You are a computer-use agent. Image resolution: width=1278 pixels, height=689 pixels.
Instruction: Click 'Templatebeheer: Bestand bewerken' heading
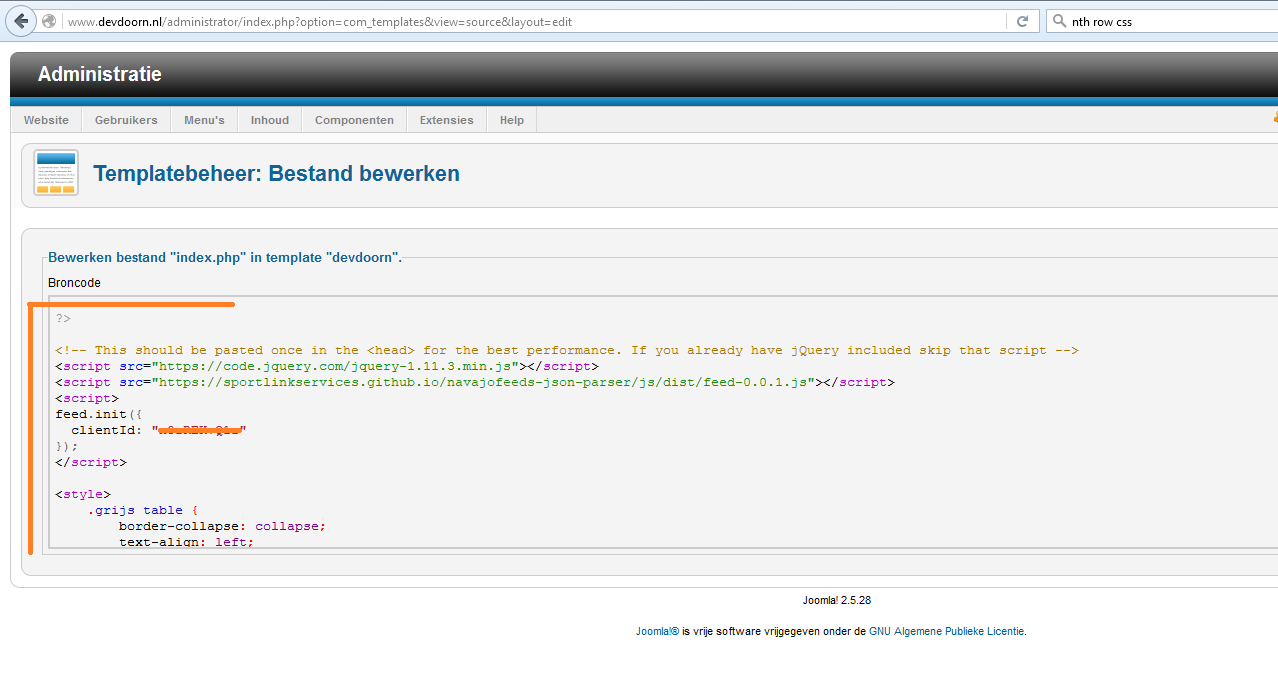[276, 173]
